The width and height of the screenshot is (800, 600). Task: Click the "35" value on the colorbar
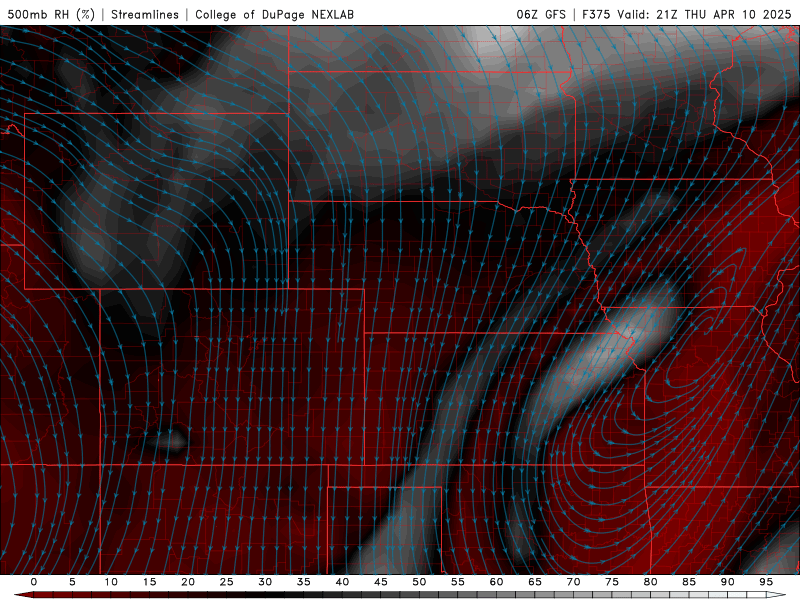pos(303,582)
